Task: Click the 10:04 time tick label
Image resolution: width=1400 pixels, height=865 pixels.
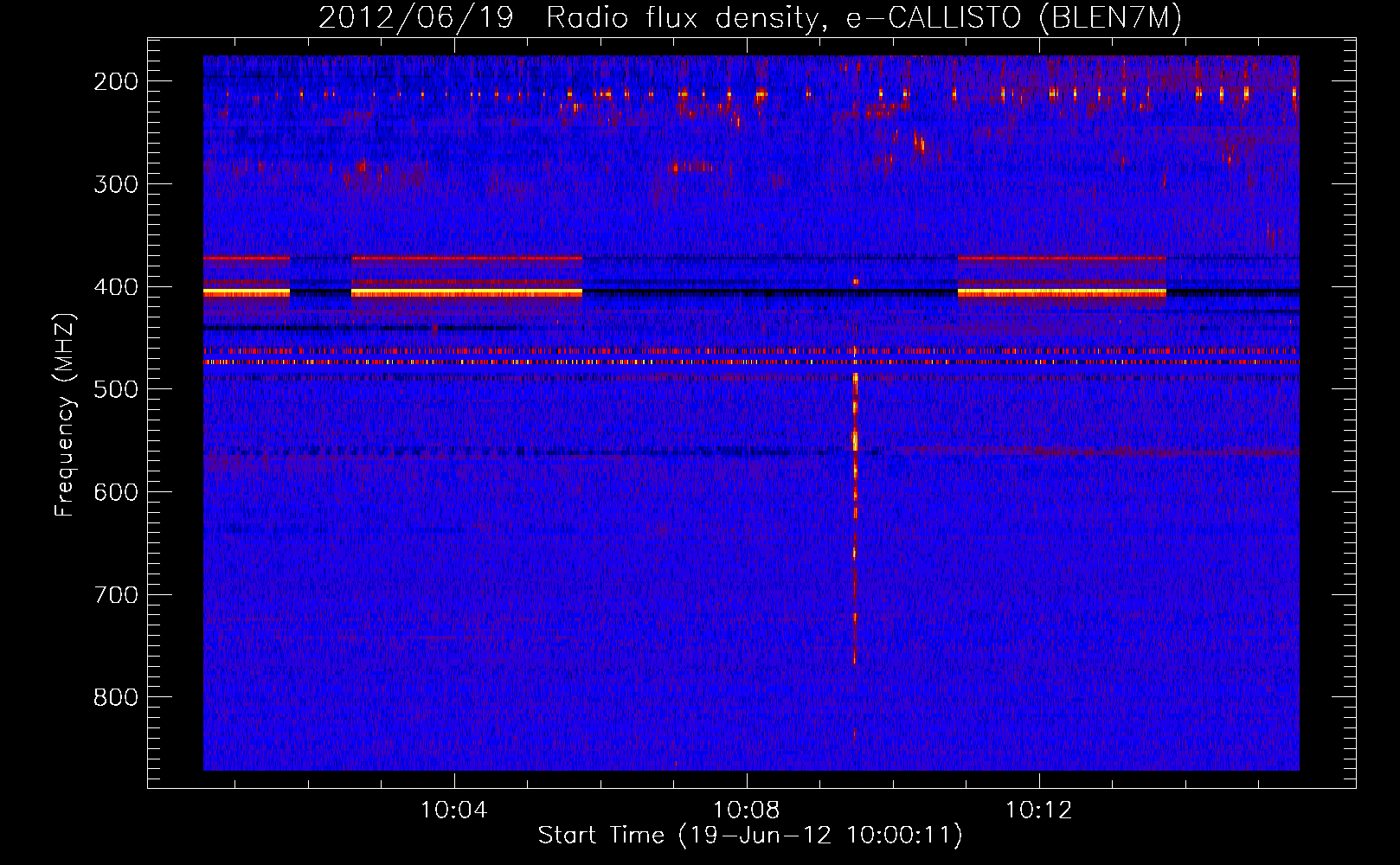Action: coord(453,811)
